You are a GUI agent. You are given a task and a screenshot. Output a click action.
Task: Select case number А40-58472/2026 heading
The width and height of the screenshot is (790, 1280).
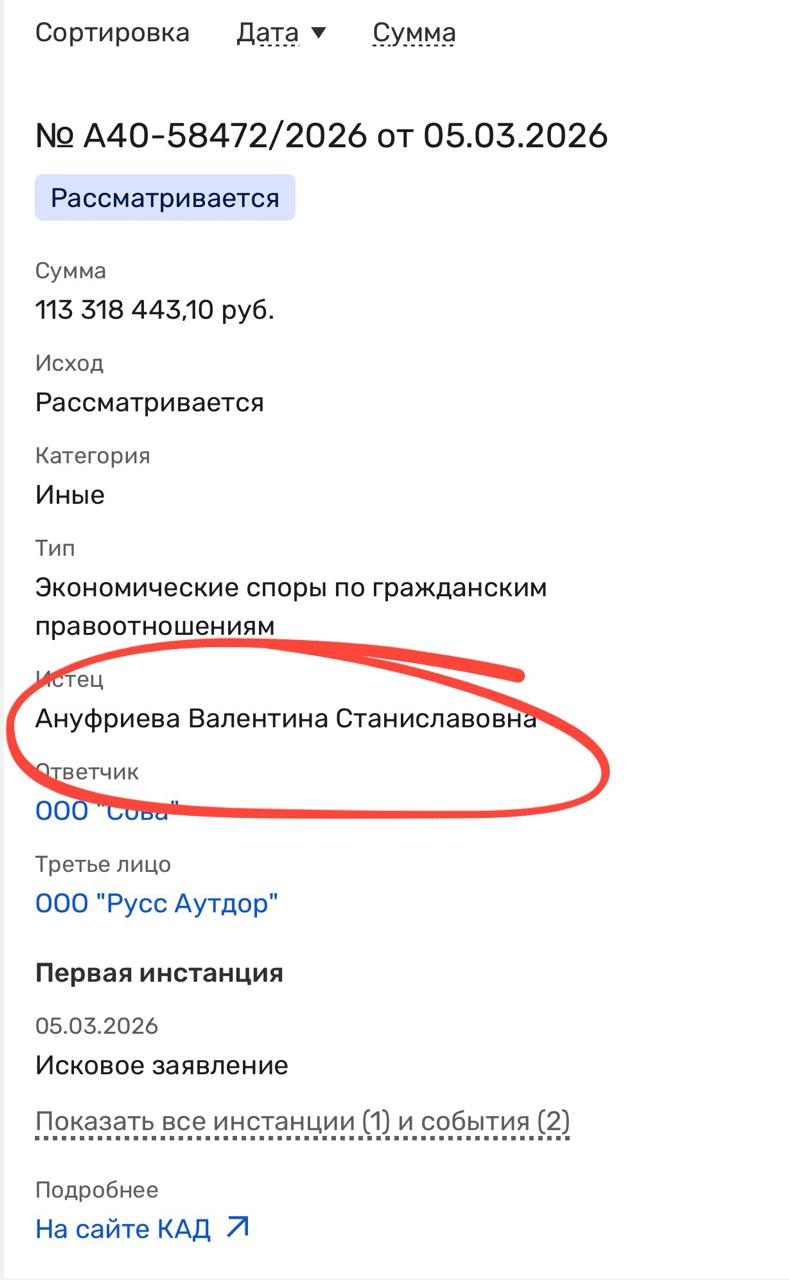pyautogui.click(x=321, y=135)
